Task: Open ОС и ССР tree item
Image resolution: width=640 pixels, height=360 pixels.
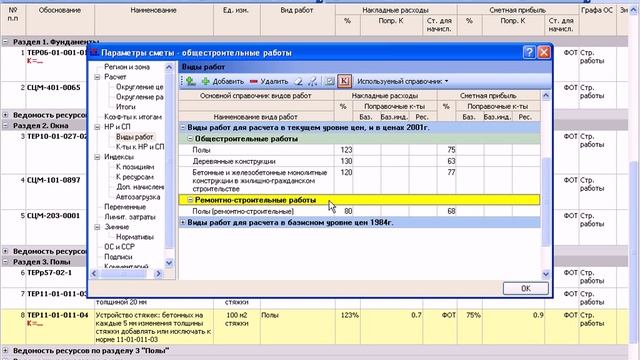Action: tap(119, 247)
